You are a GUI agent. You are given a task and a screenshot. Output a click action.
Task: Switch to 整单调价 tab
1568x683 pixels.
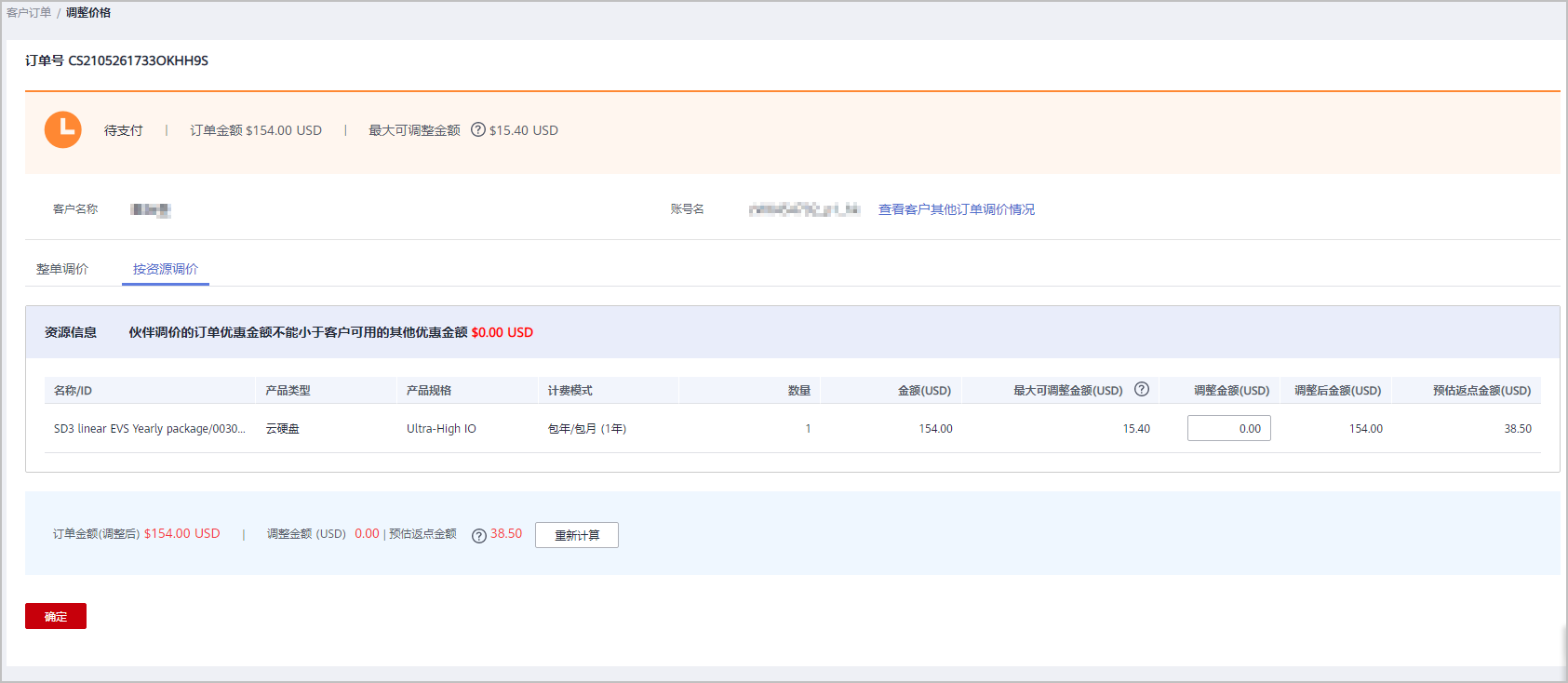(62, 269)
